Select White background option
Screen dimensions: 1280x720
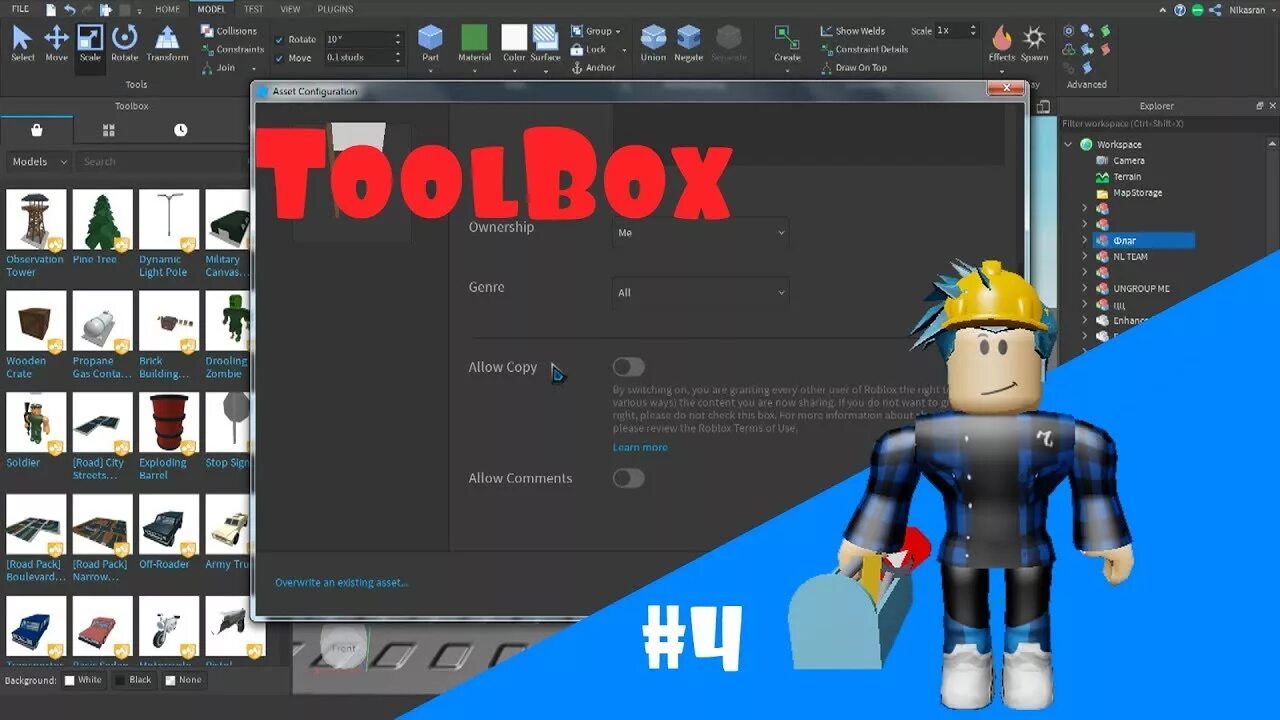pos(83,680)
